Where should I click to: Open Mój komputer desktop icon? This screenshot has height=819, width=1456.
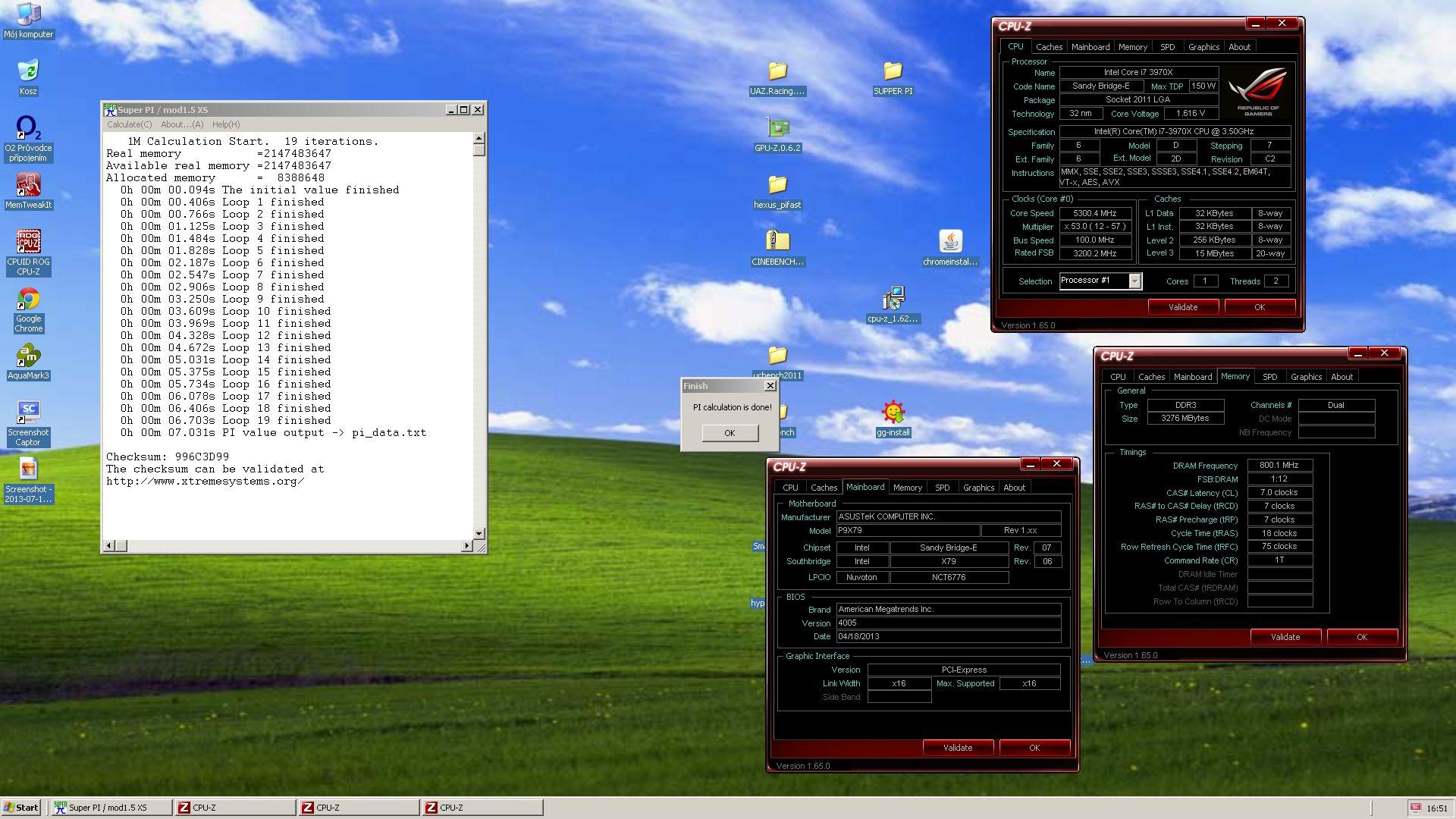[28, 20]
